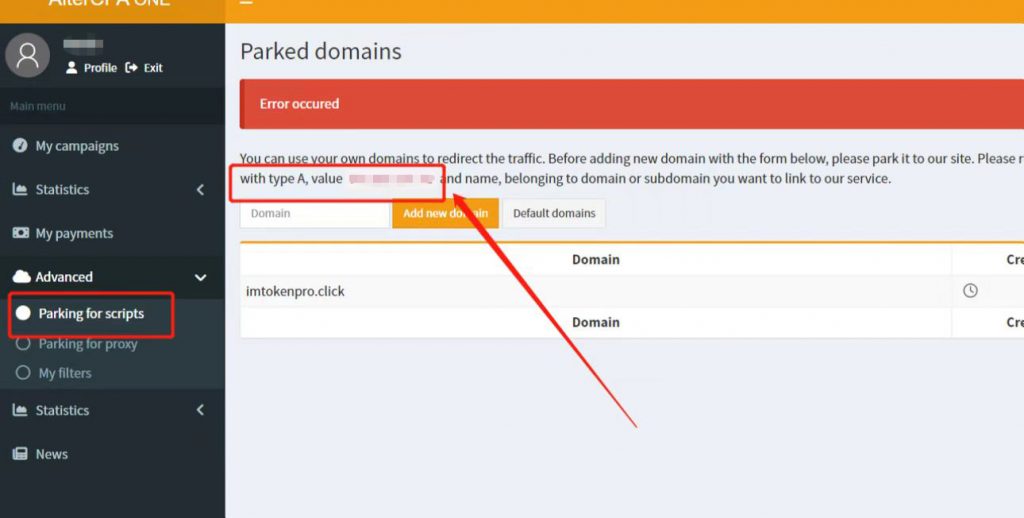Select the My filters option
Image resolution: width=1024 pixels, height=518 pixels.
(x=65, y=373)
